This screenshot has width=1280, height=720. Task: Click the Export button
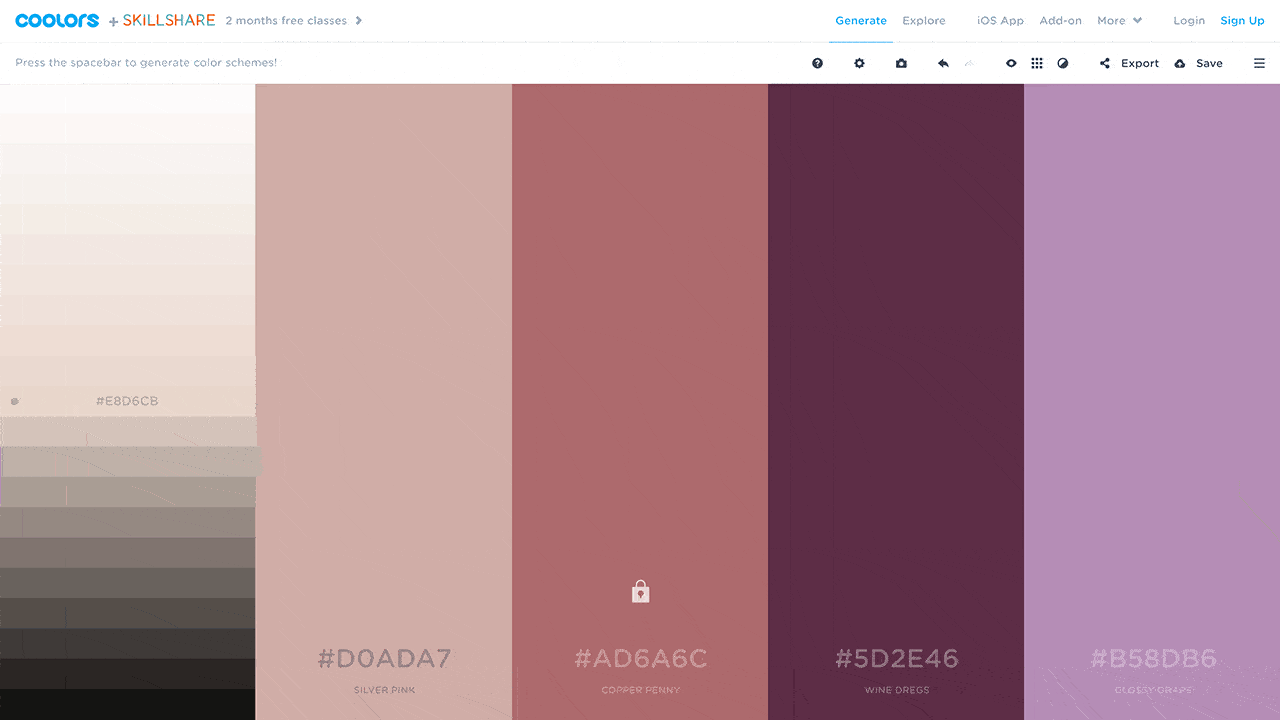pos(1130,63)
